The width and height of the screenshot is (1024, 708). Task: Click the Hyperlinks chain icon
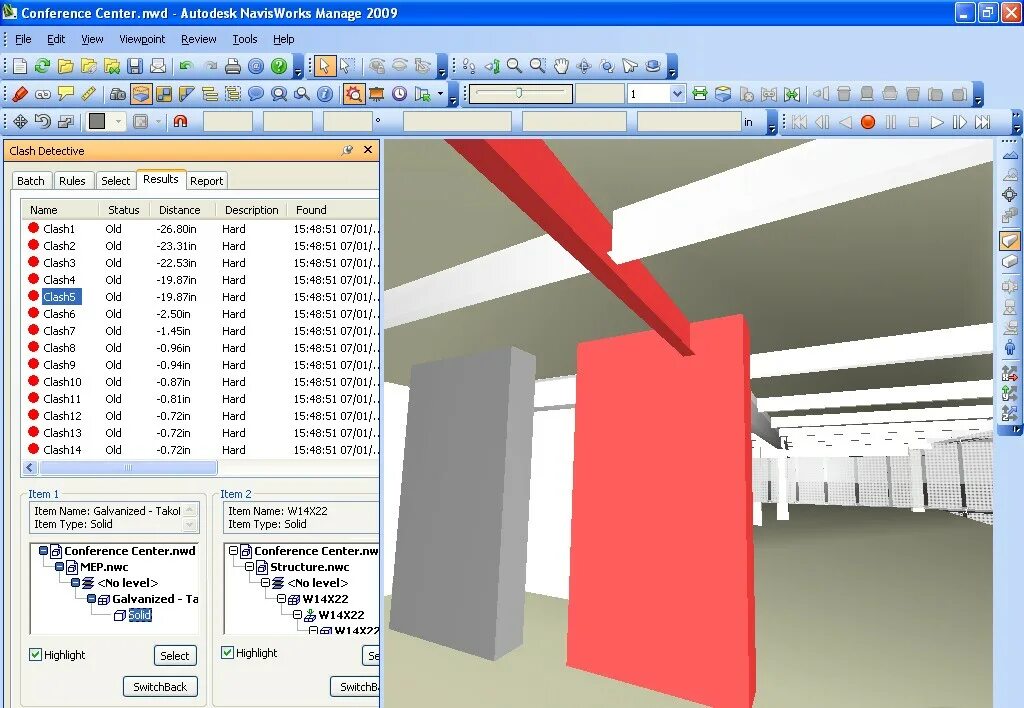click(x=42, y=94)
